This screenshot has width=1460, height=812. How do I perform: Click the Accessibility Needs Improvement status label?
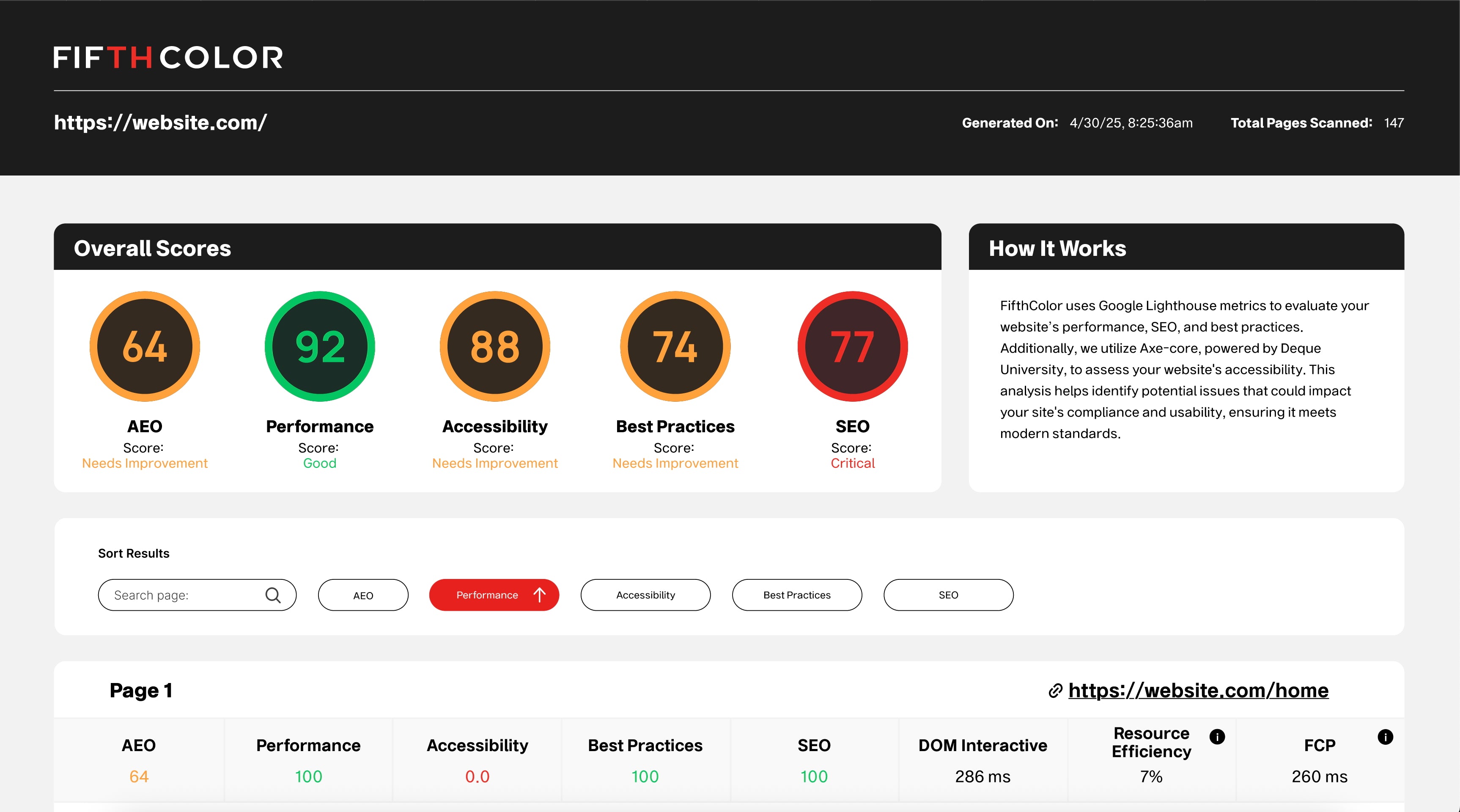point(495,463)
